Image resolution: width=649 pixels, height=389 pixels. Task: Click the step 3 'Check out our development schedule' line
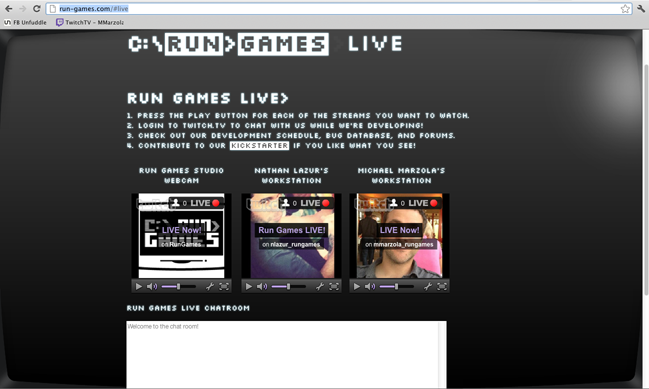pyautogui.click(x=291, y=136)
